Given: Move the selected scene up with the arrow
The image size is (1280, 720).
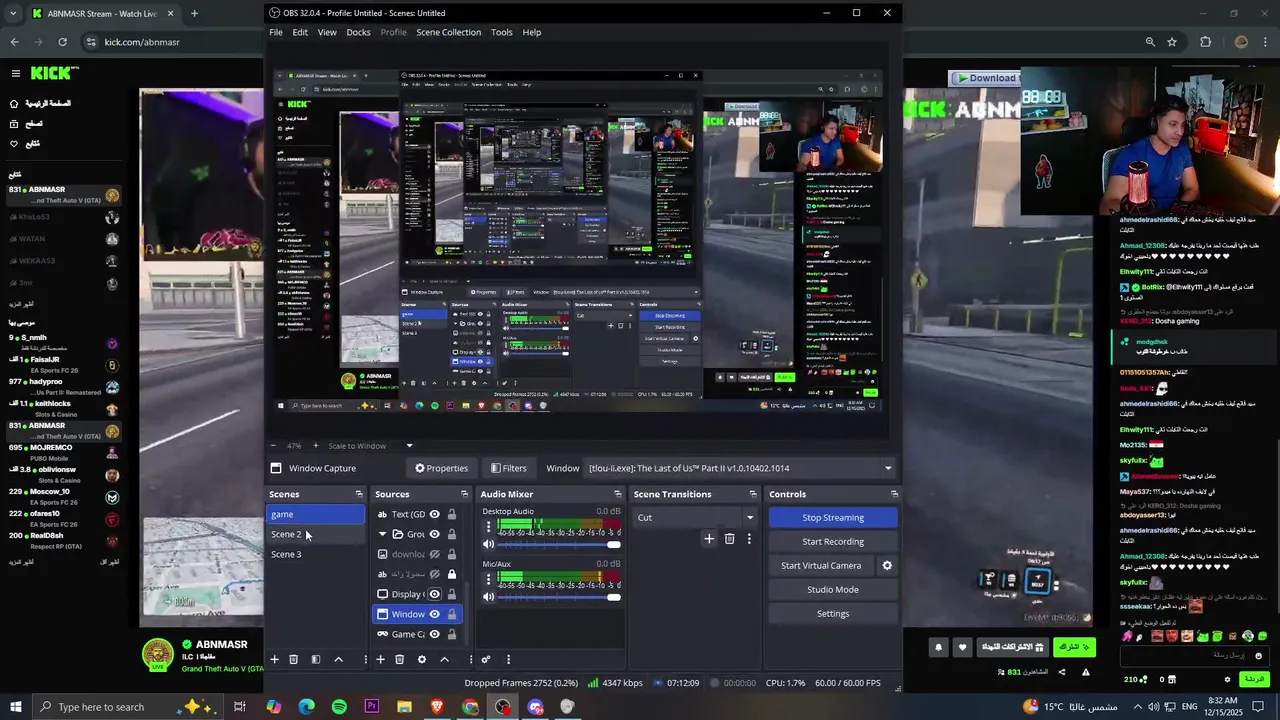Looking at the screenshot, I should [338, 659].
